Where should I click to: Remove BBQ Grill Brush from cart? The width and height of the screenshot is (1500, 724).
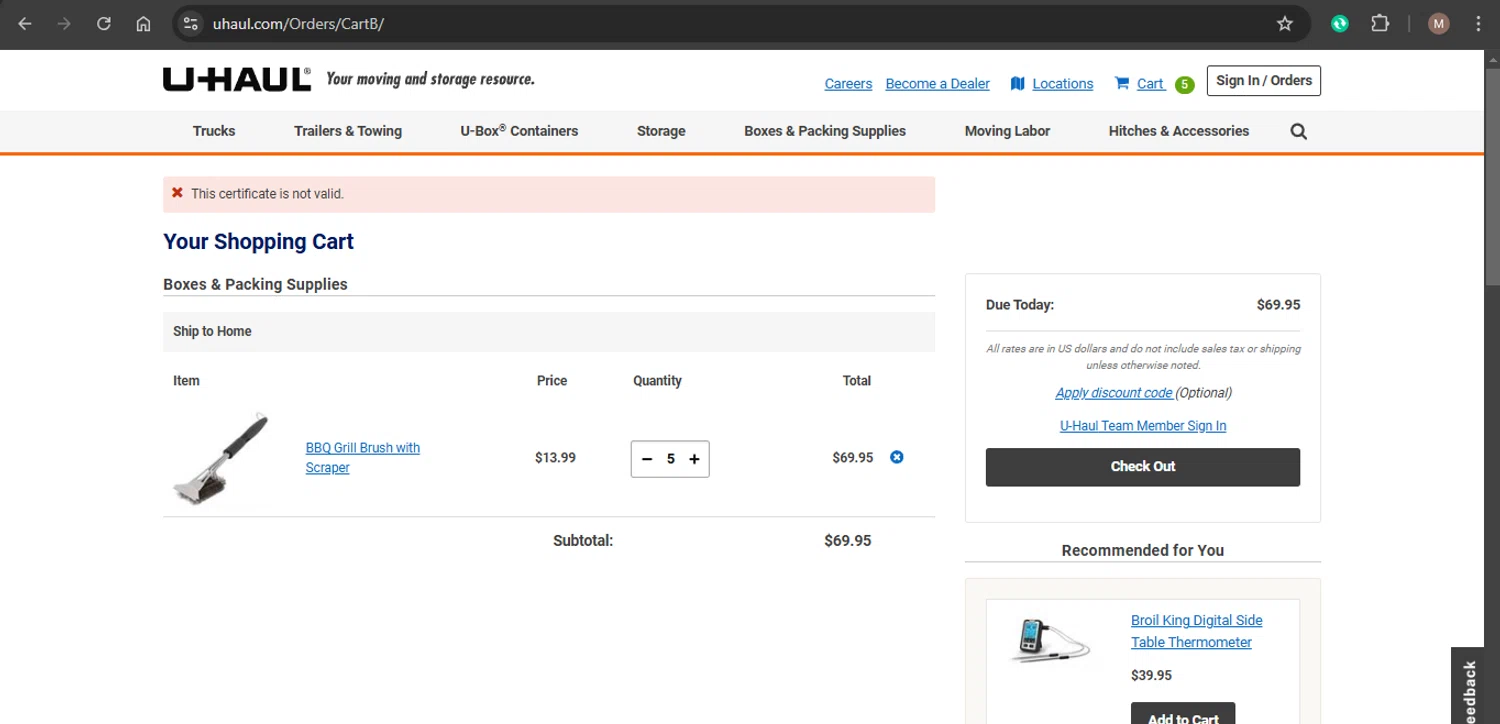[896, 457]
